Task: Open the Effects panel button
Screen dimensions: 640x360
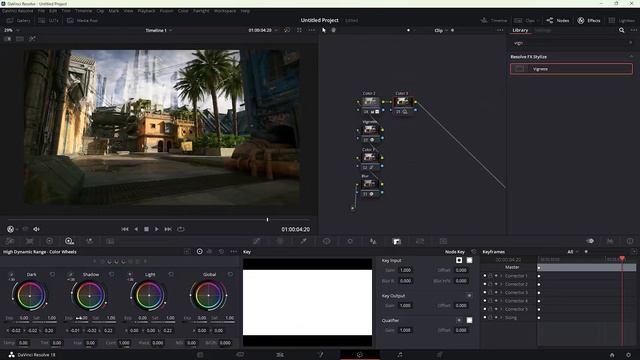Action: tap(589, 20)
